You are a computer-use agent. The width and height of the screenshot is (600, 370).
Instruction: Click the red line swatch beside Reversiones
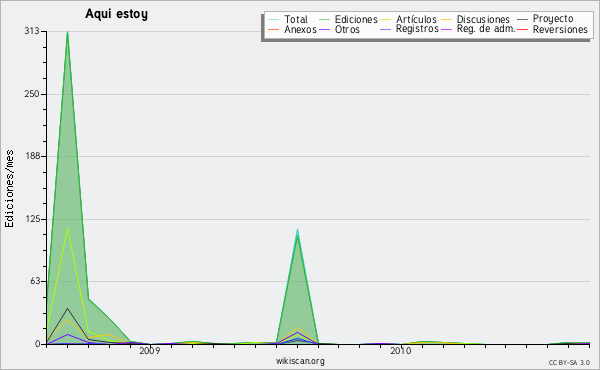tap(522, 29)
